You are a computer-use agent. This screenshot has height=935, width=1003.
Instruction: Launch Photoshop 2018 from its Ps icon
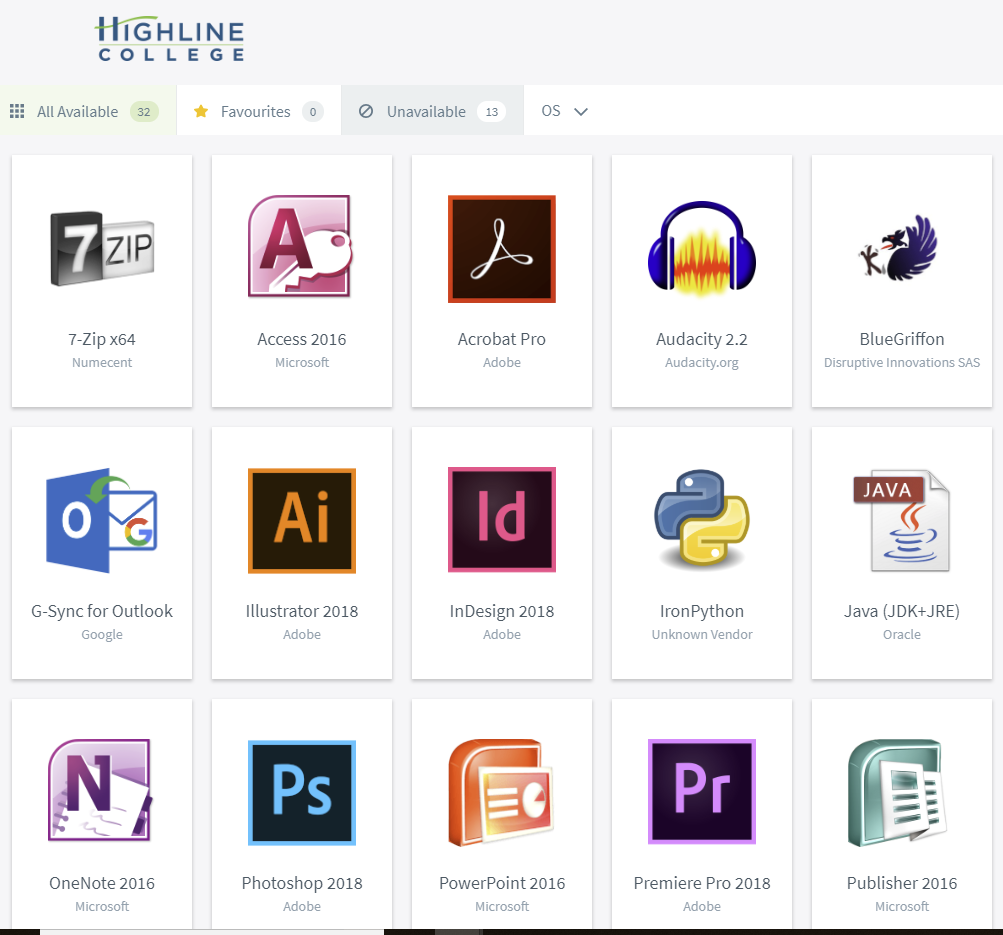(302, 792)
